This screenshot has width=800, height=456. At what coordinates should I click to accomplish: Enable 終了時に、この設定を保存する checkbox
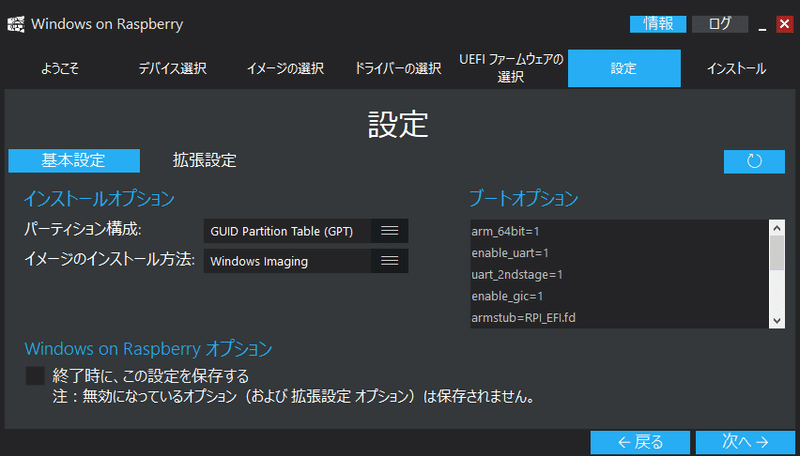35,376
